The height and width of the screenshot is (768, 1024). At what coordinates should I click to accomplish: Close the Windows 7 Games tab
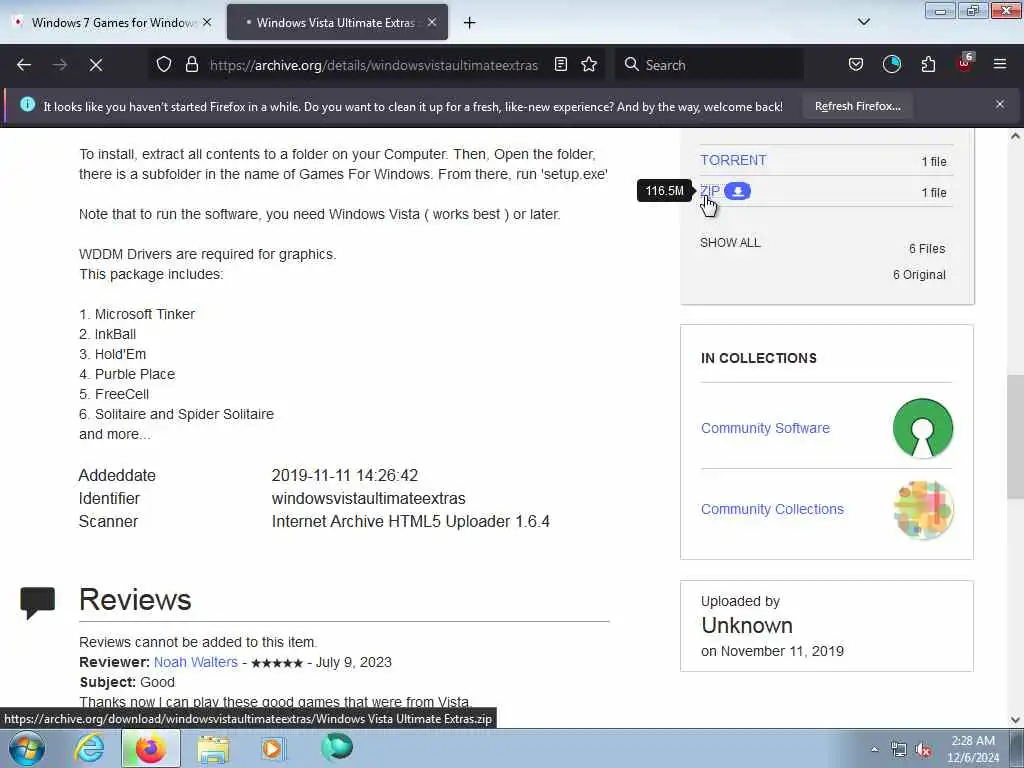click(x=207, y=22)
